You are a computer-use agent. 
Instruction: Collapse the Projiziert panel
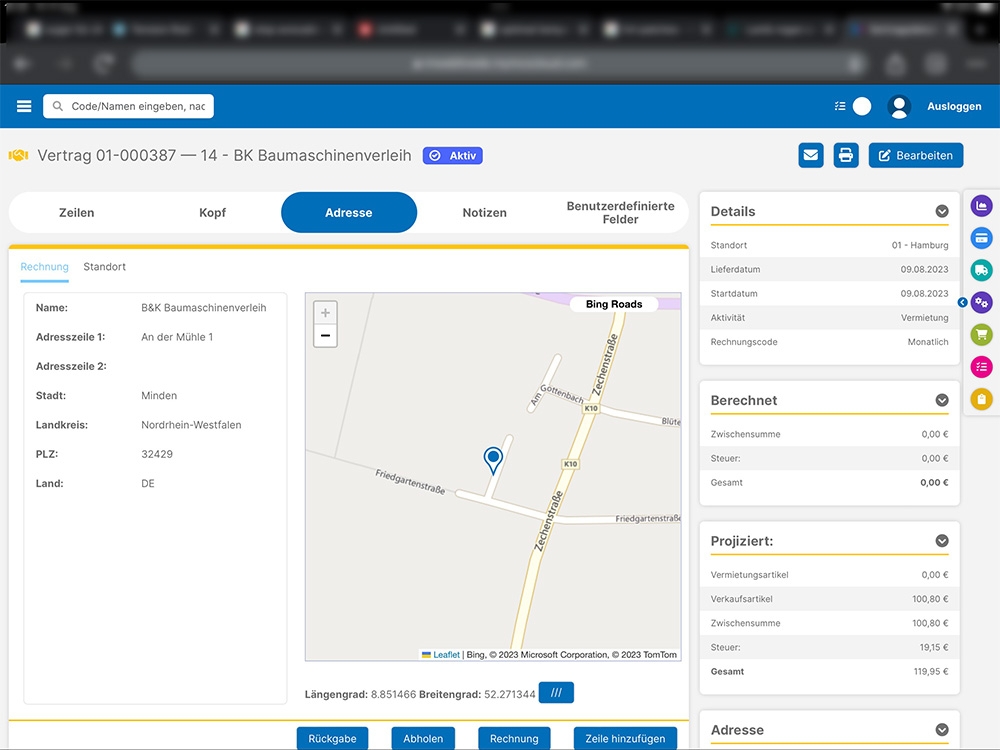pyautogui.click(x=941, y=541)
